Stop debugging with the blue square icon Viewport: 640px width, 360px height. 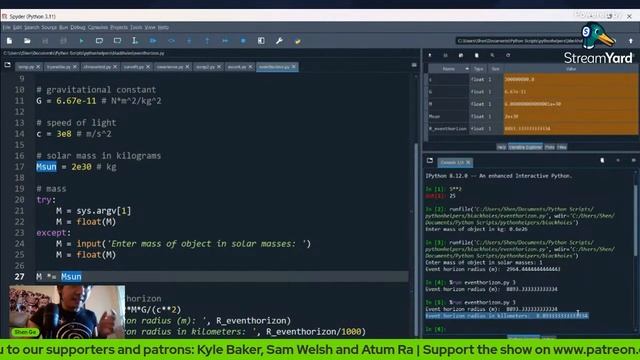coord(243,41)
